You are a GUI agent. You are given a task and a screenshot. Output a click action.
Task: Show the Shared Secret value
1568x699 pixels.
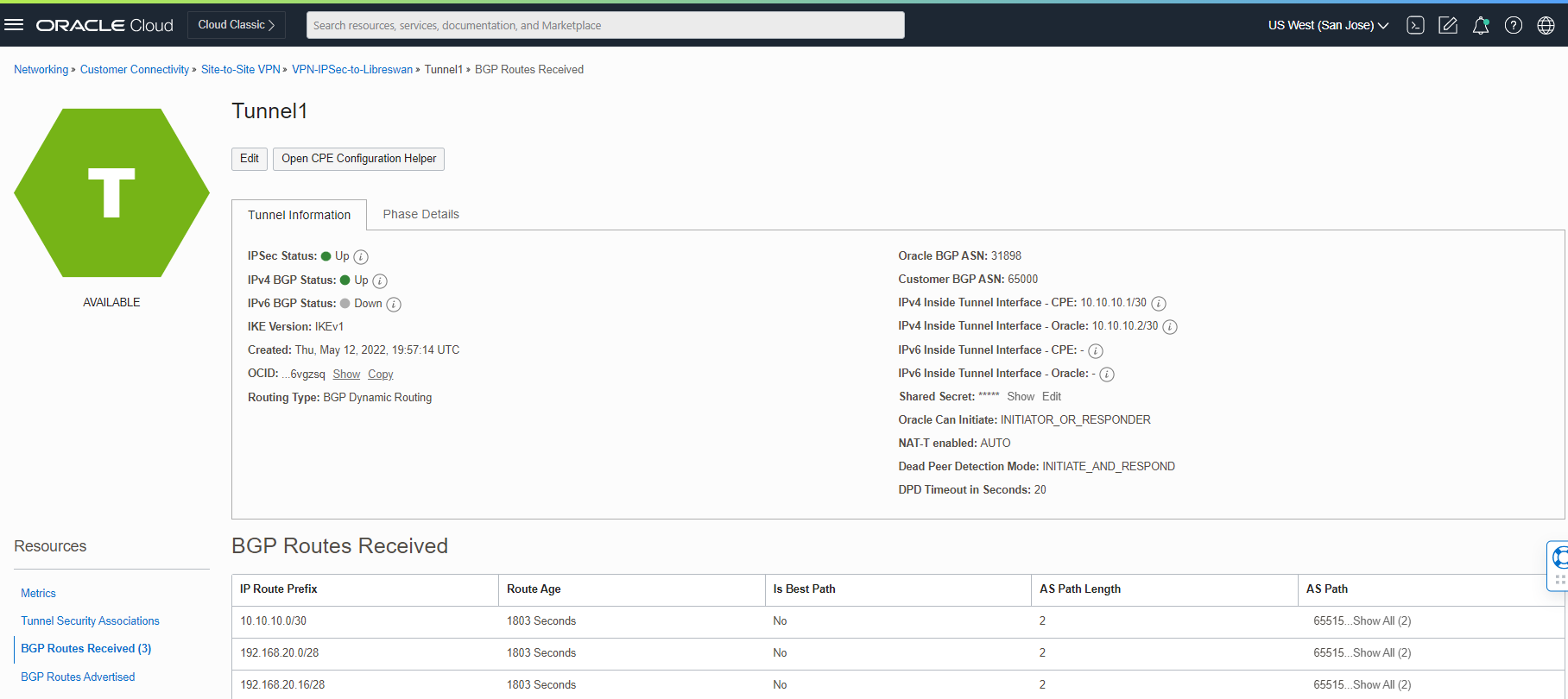pyautogui.click(x=1020, y=397)
